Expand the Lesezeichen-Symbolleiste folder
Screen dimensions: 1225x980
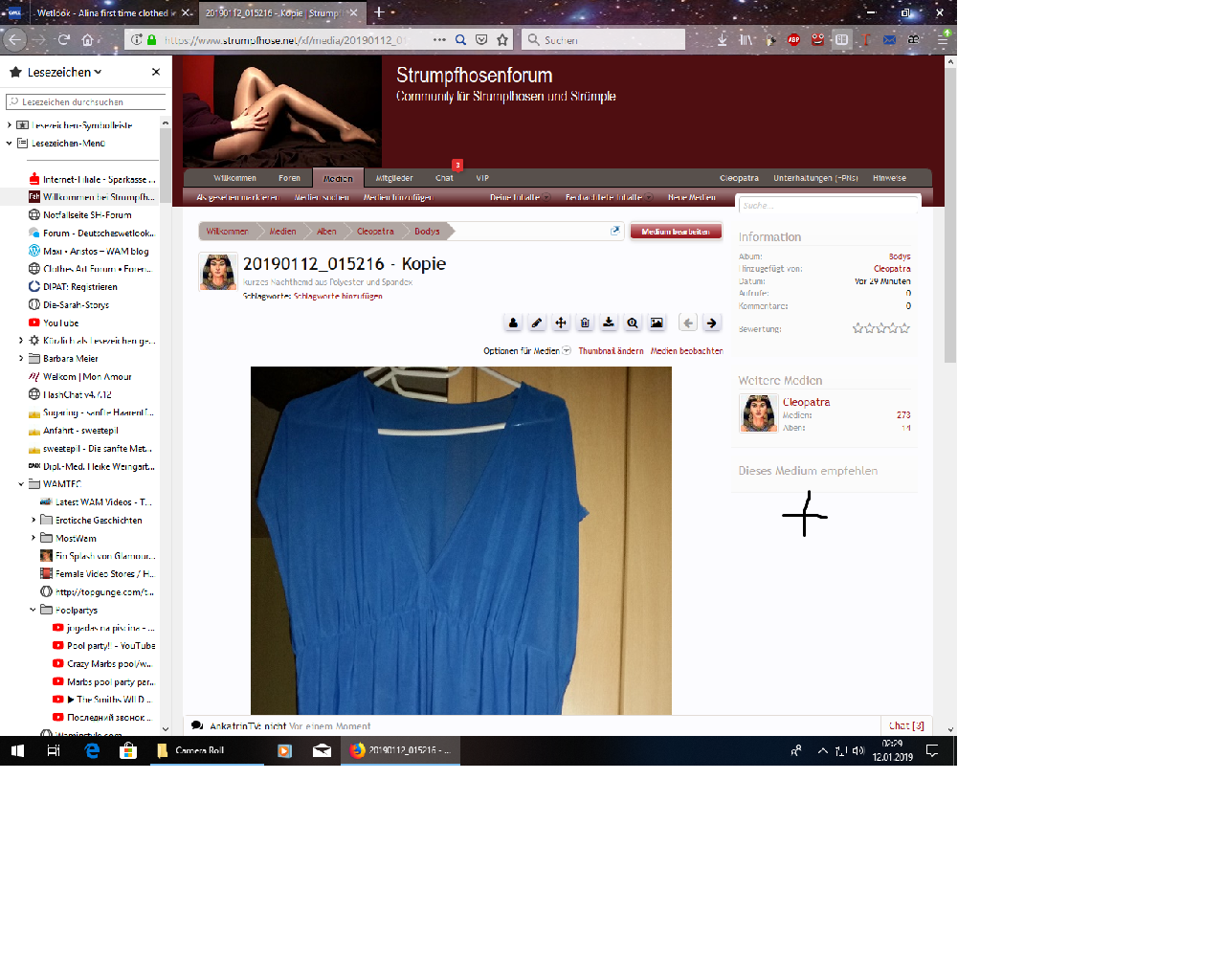pos(10,125)
